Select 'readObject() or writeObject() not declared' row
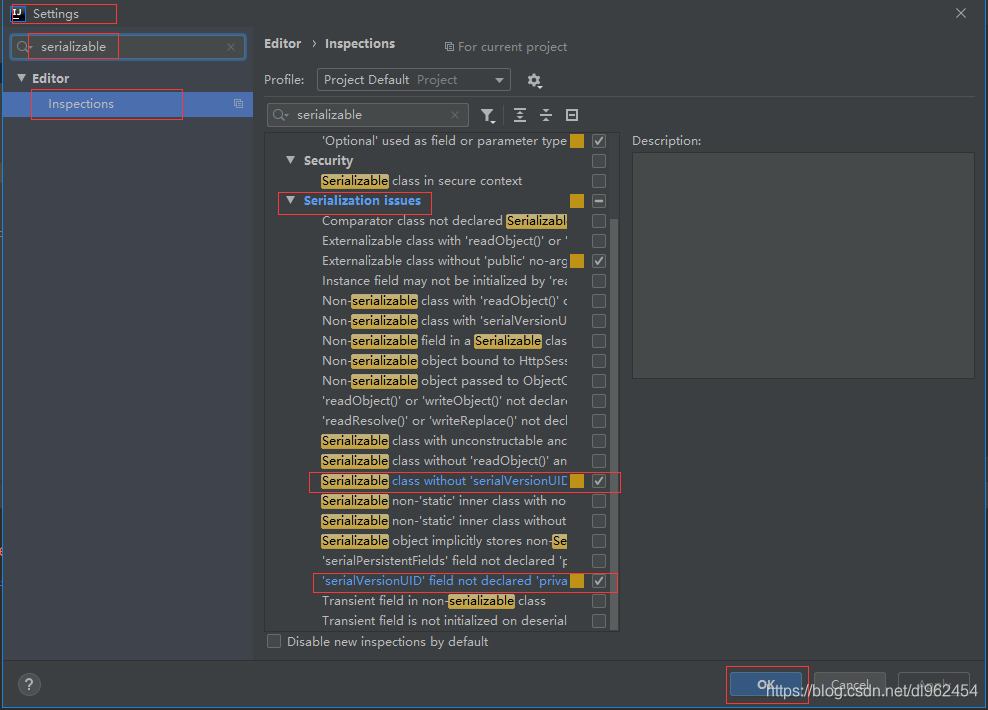Viewport: 988px width, 710px height. 444,401
